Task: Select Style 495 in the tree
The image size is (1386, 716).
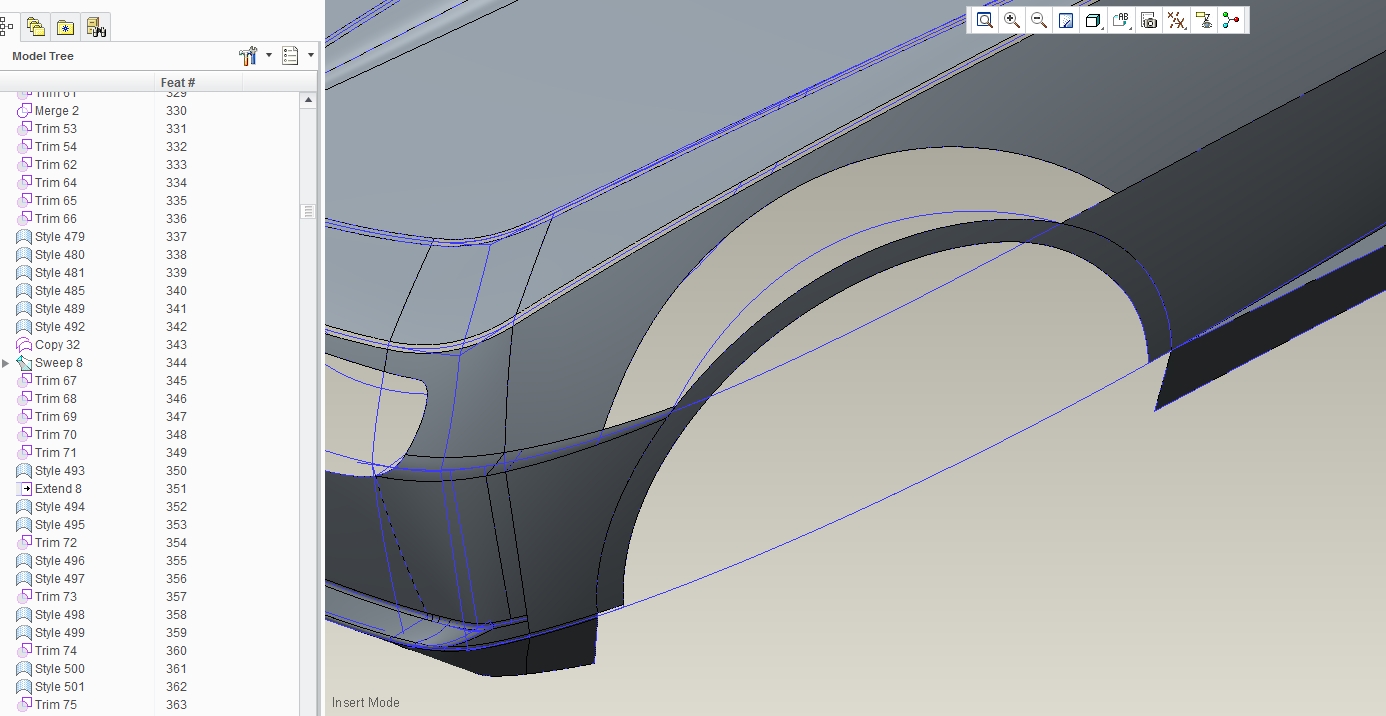Action: tap(60, 525)
